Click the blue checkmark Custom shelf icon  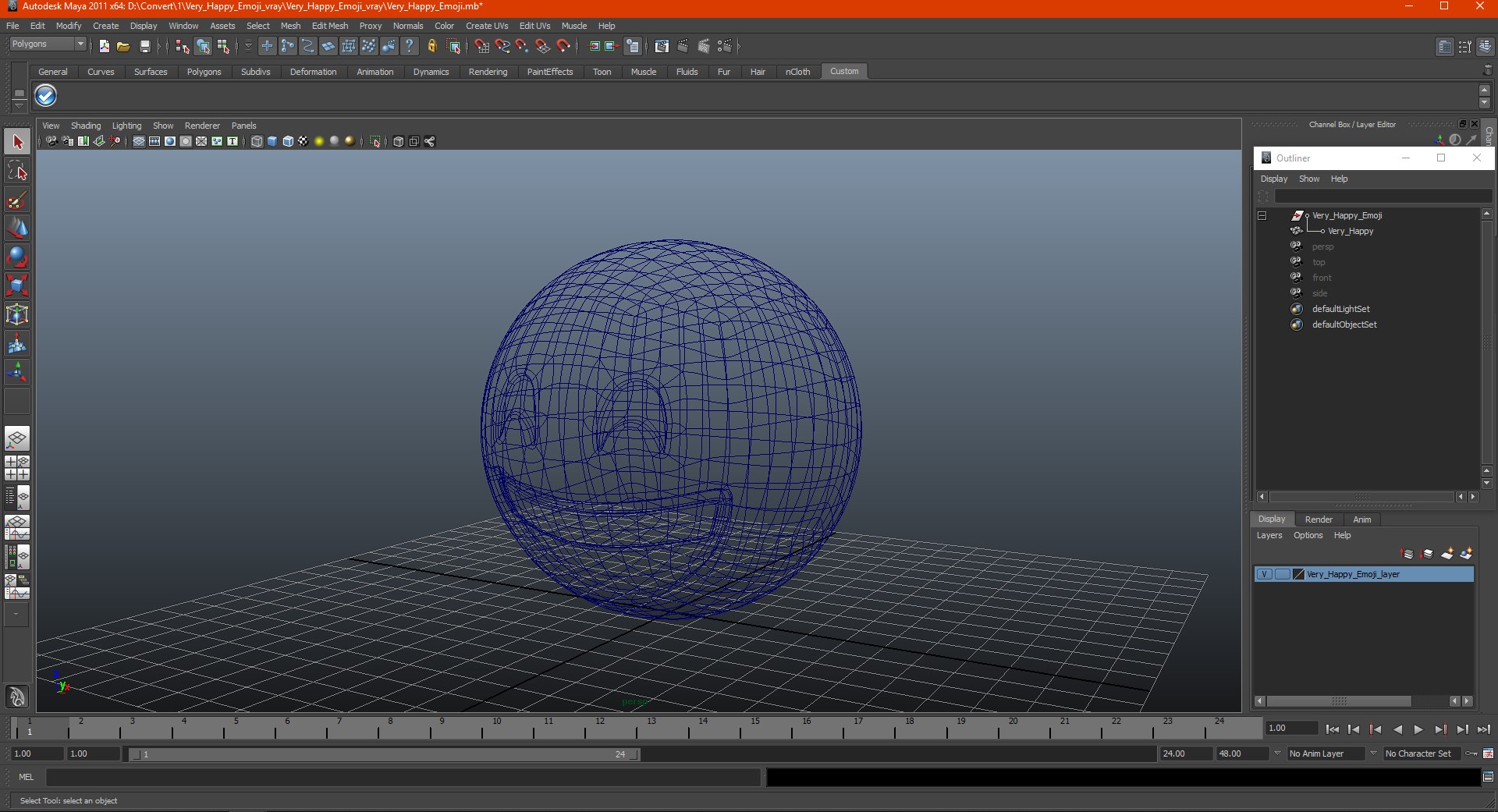pos(46,96)
